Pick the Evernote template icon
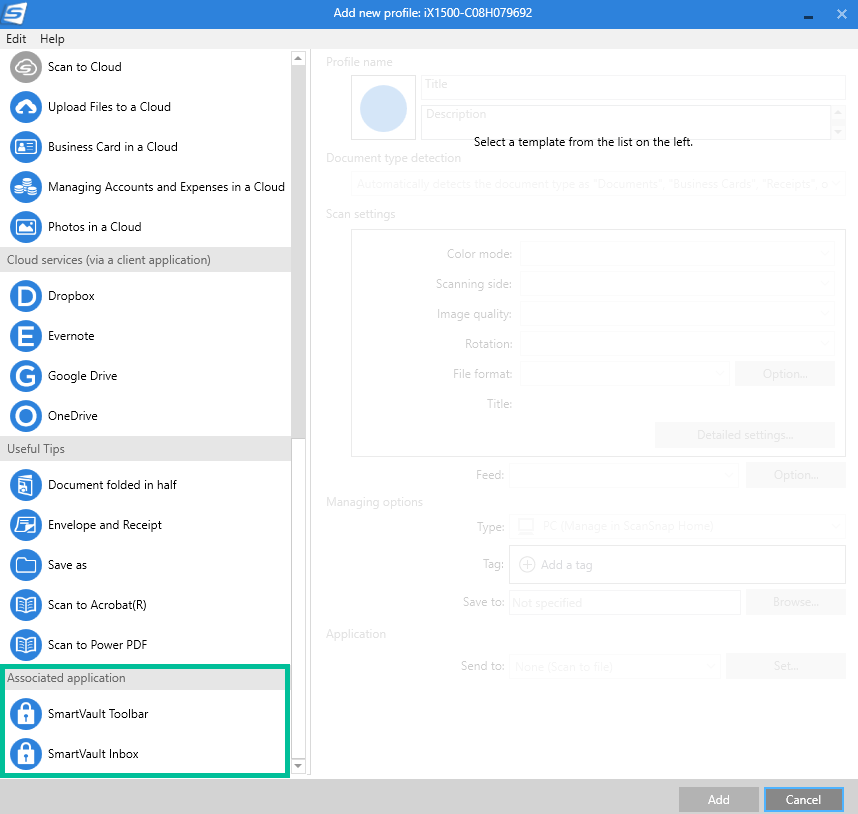858x814 pixels. [26, 336]
